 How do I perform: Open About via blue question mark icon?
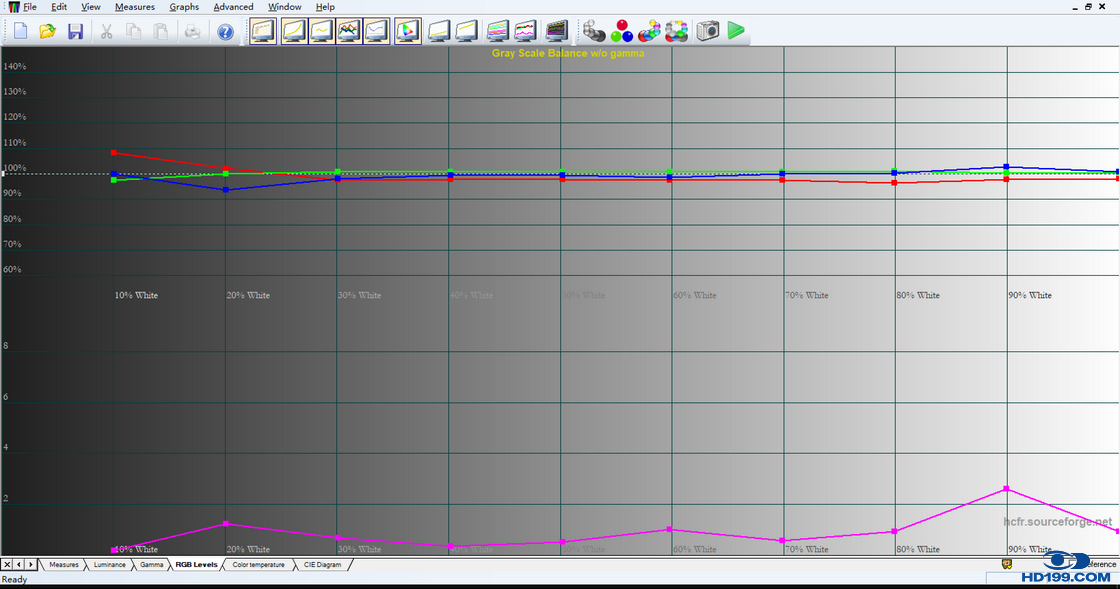(x=225, y=32)
